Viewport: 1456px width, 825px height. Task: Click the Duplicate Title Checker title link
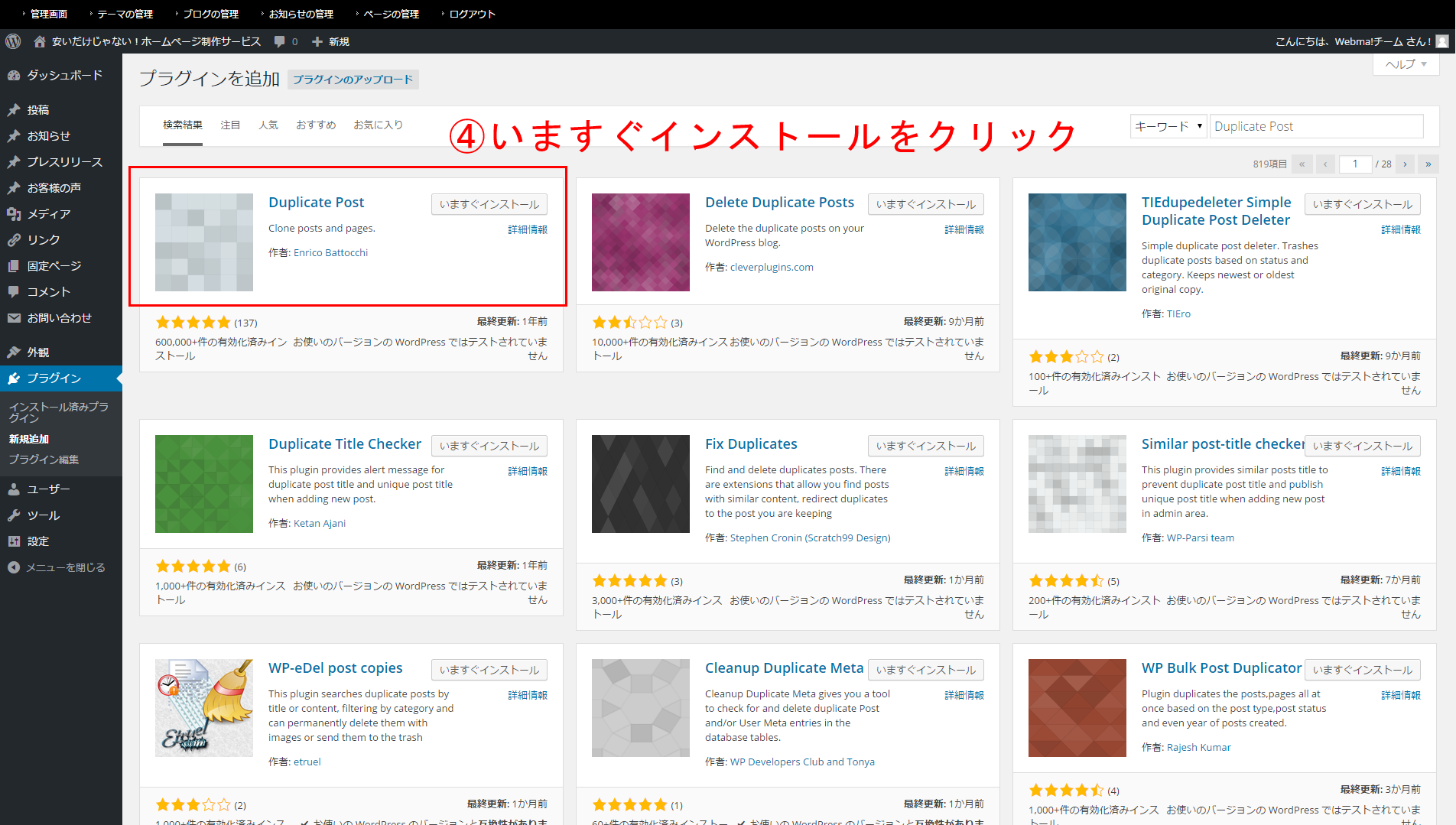345,444
